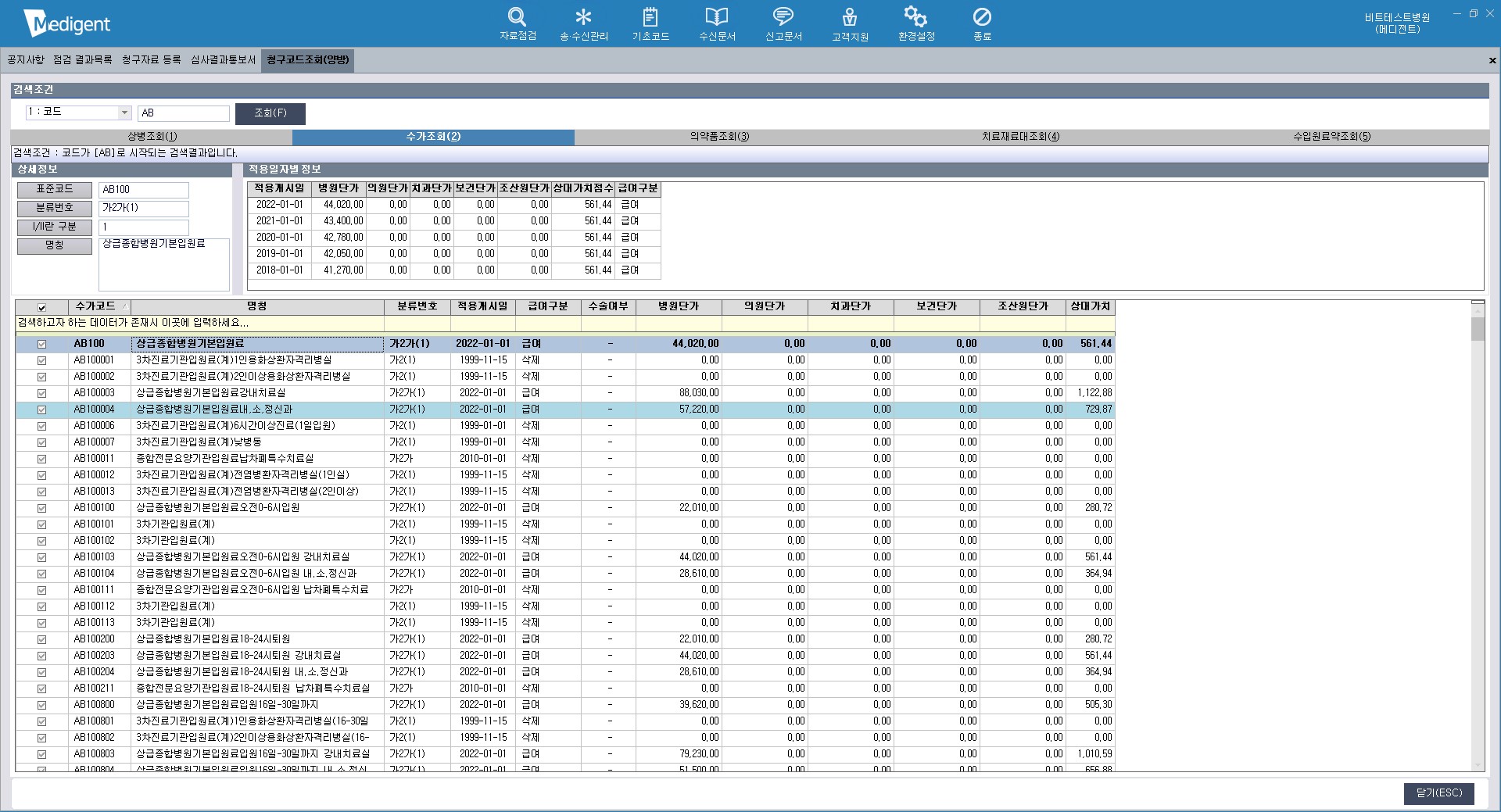Click 비트테스트병원 (메디젠트) label
The image size is (1501, 812).
point(1397,23)
